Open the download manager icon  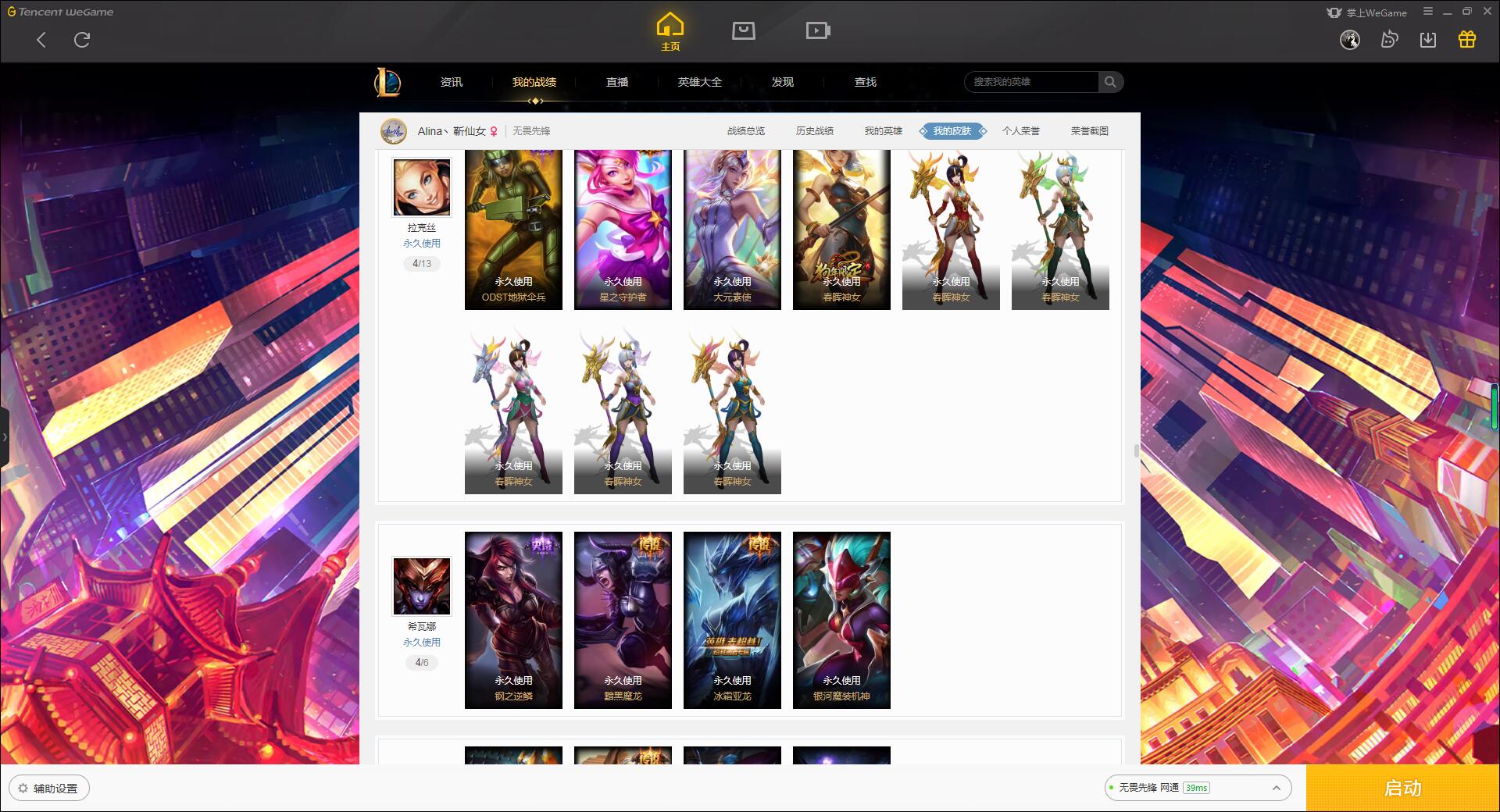point(1428,40)
